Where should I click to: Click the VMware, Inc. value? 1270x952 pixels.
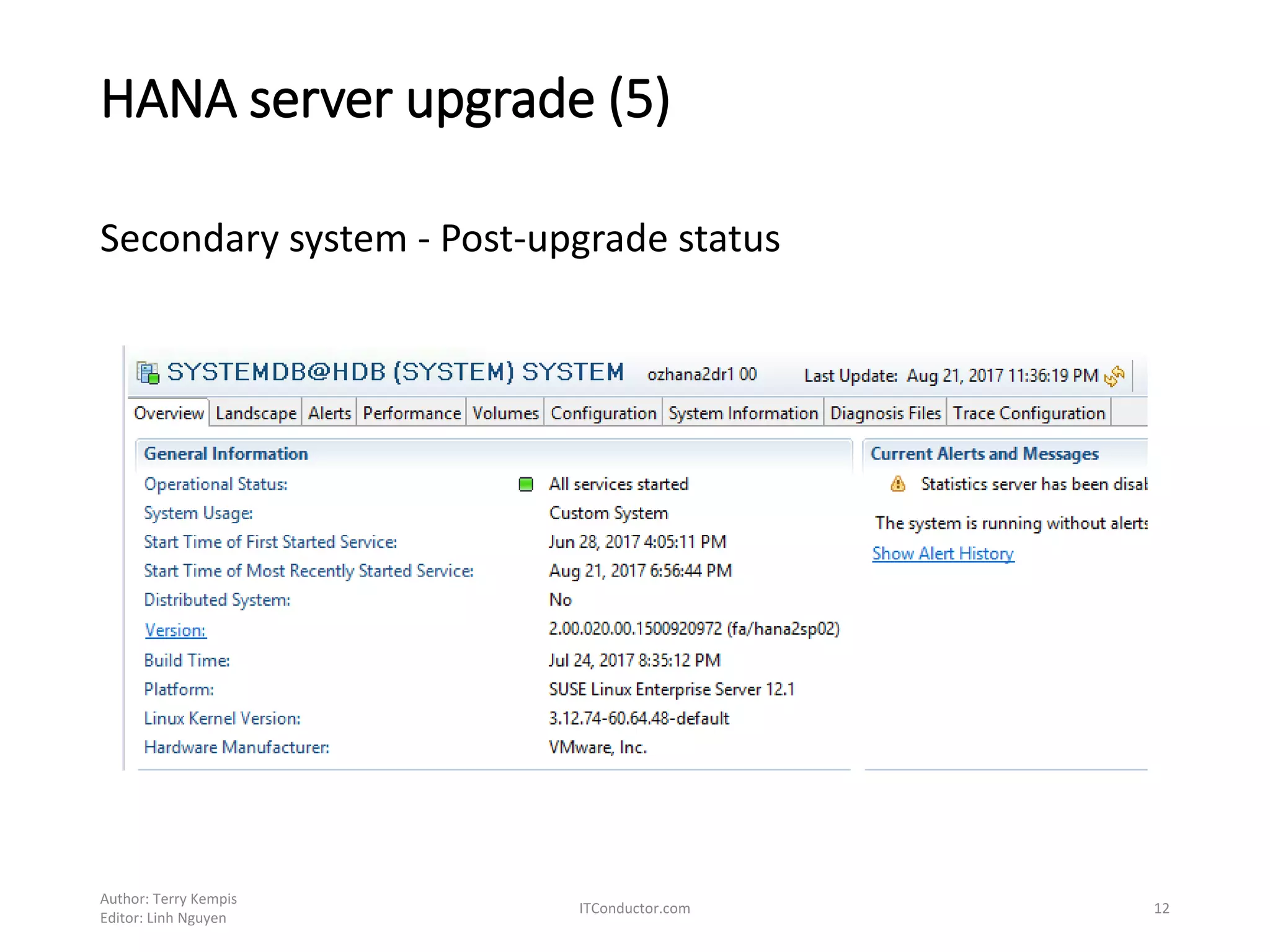pyautogui.click(x=598, y=747)
